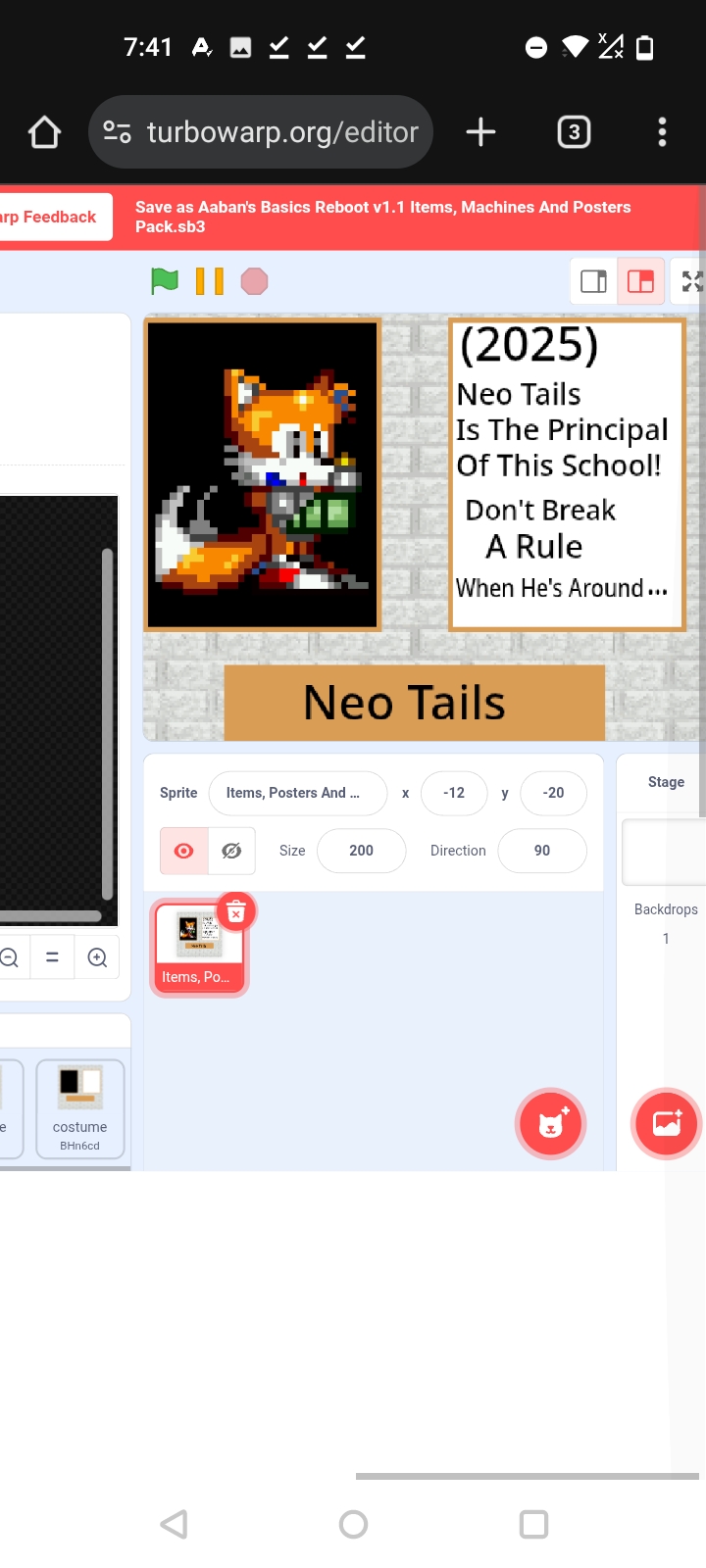
Task: Show sprite using the eye icon
Action: [183, 851]
